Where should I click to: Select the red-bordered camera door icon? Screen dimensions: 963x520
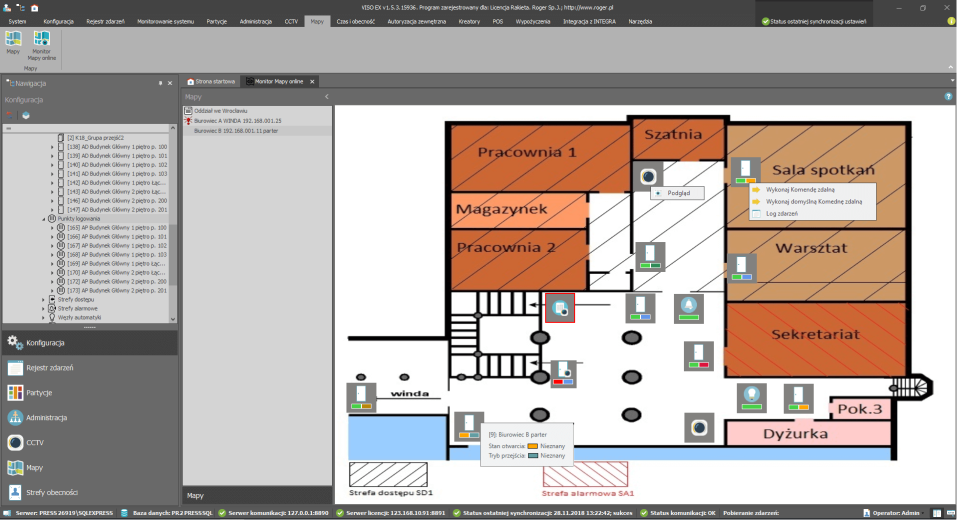pyautogui.click(x=560, y=308)
